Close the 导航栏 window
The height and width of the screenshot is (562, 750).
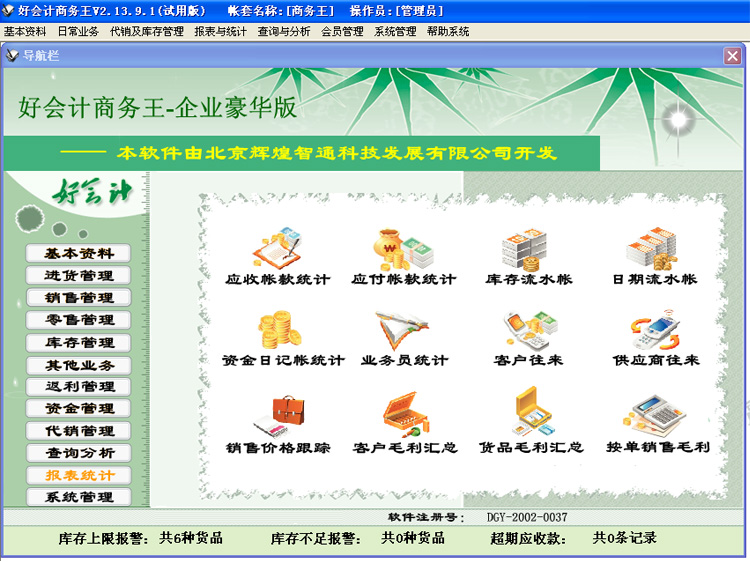(x=732, y=56)
